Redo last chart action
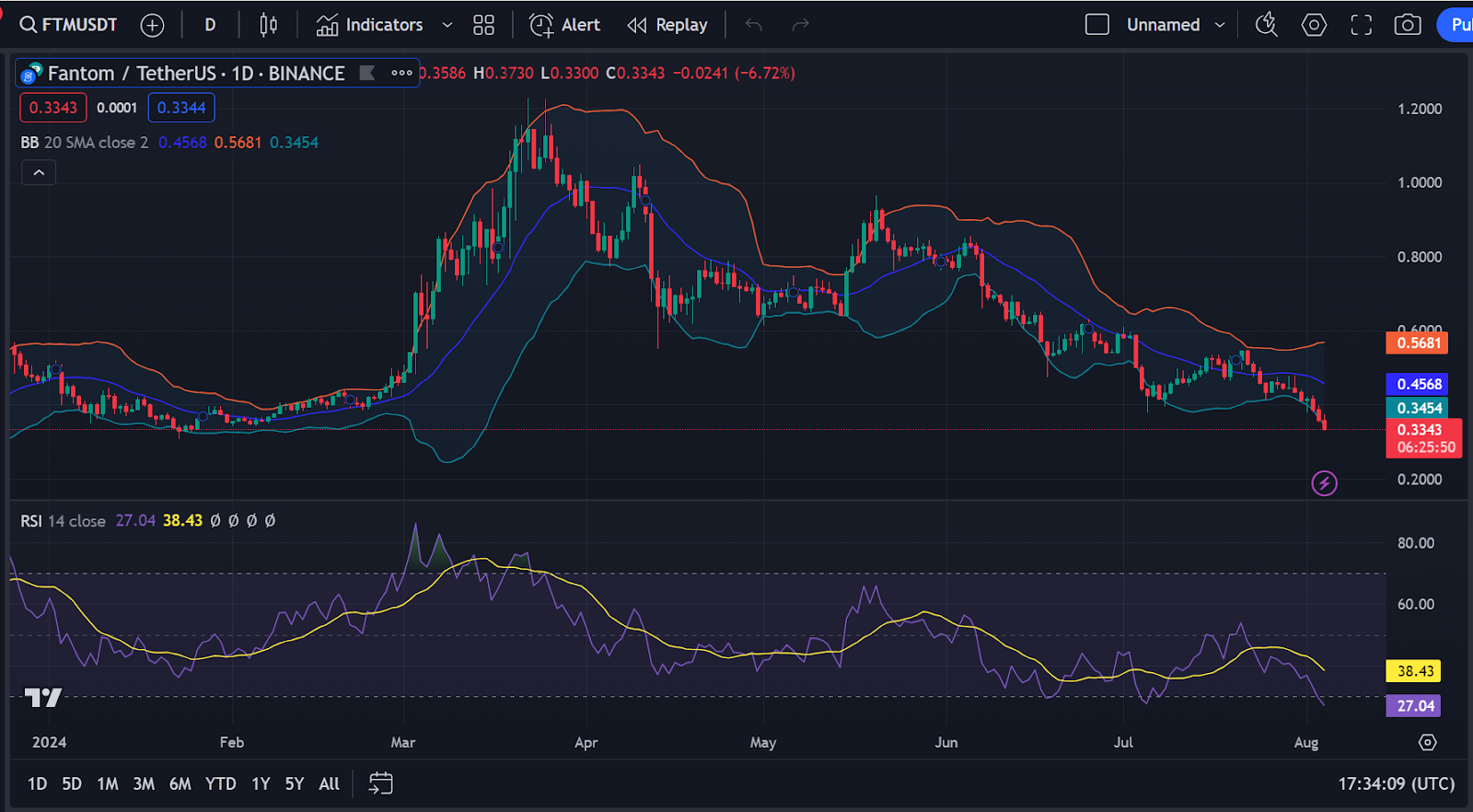This screenshot has width=1473, height=812. (800, 25)
